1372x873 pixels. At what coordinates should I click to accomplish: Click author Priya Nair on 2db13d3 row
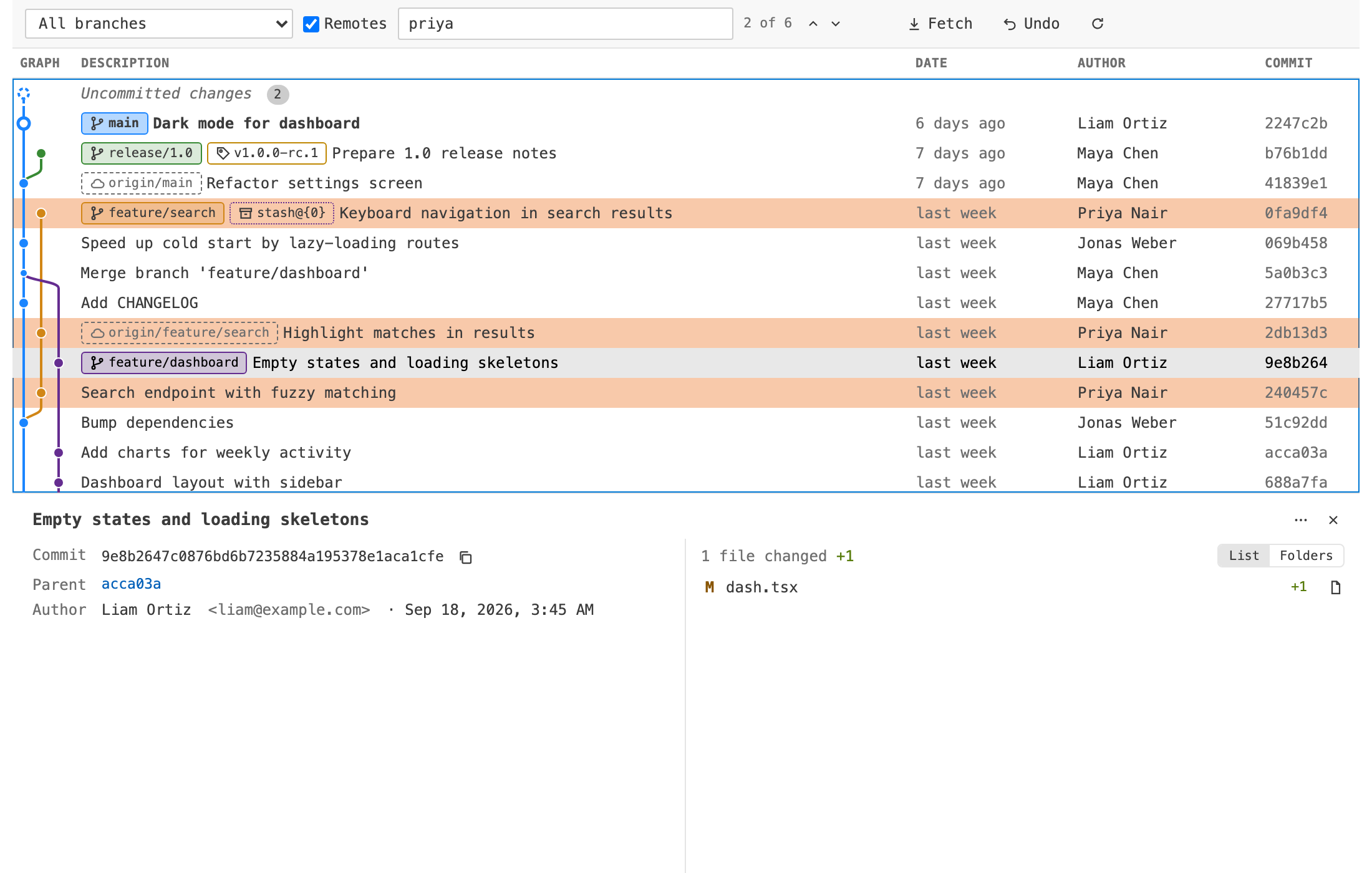pyautogui.click(x=1122, y=333)
